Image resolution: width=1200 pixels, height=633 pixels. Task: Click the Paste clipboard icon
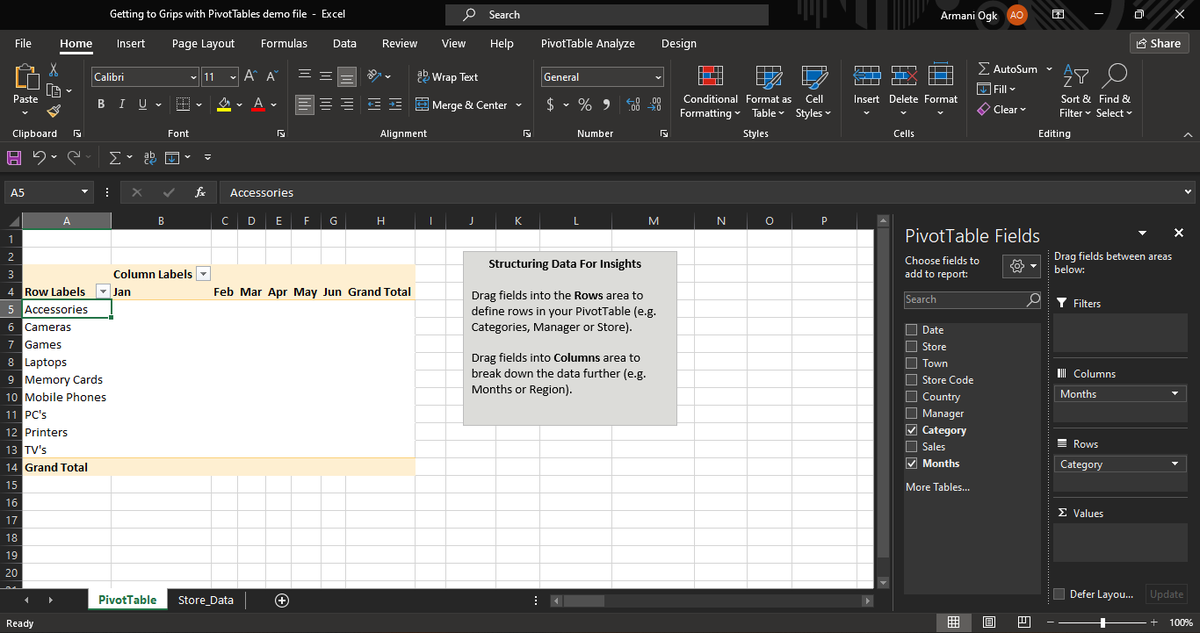tap(25, 77)
